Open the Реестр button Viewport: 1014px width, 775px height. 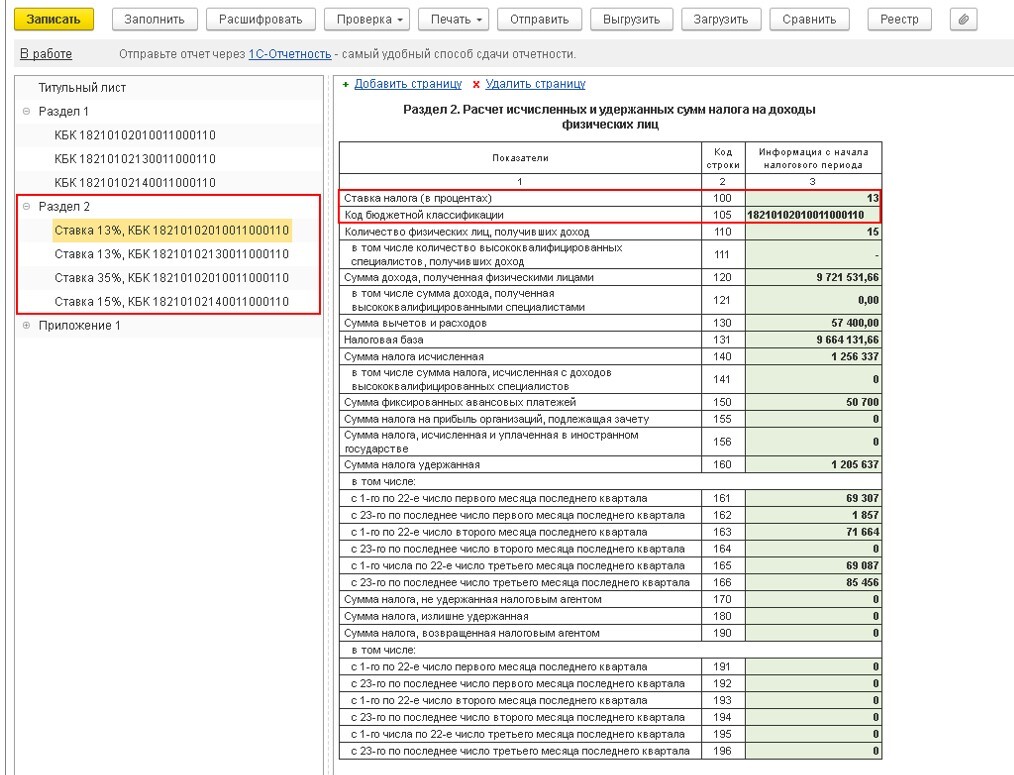(899, 19)
